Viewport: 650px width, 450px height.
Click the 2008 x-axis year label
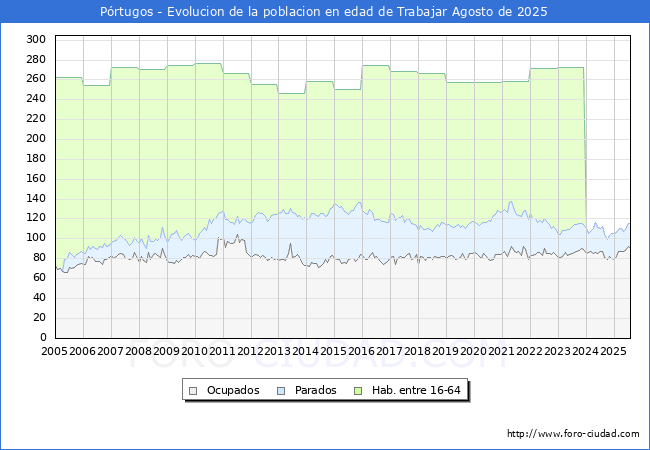coord(138,351)
